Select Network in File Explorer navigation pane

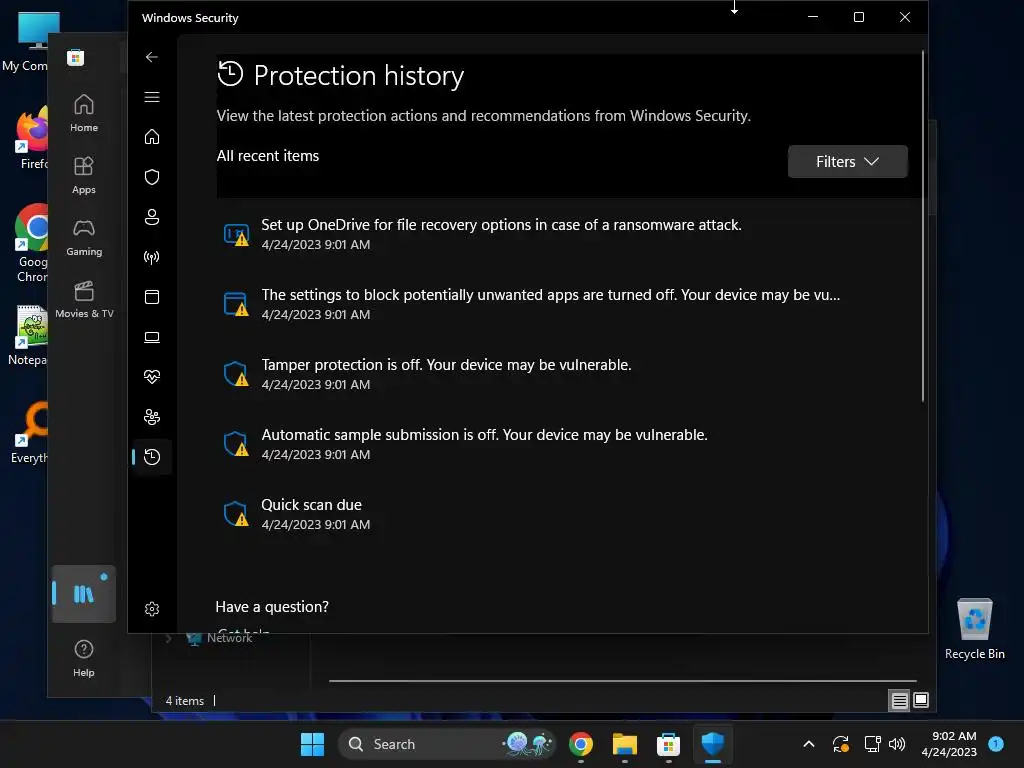(x=229, y=638)
